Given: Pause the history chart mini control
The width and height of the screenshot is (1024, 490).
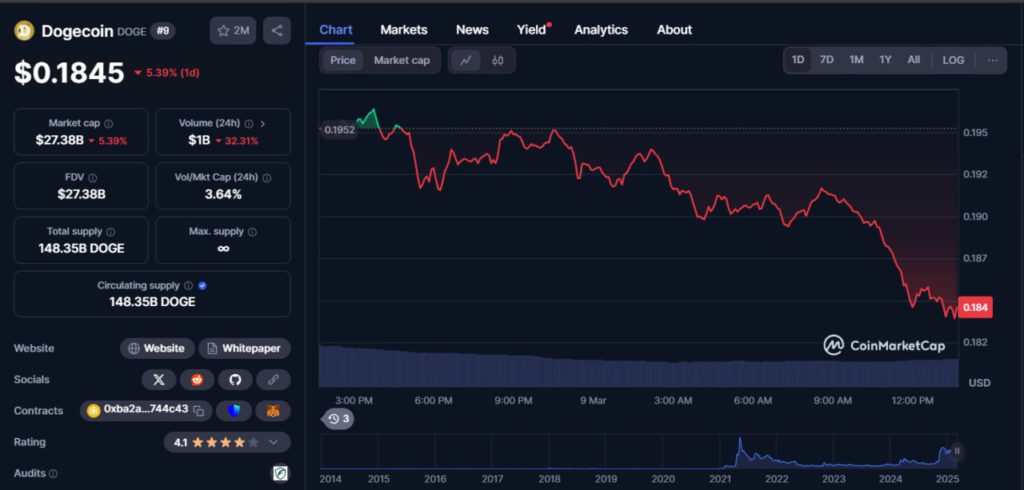Looking at the screenshot, I should coord(957,451).
